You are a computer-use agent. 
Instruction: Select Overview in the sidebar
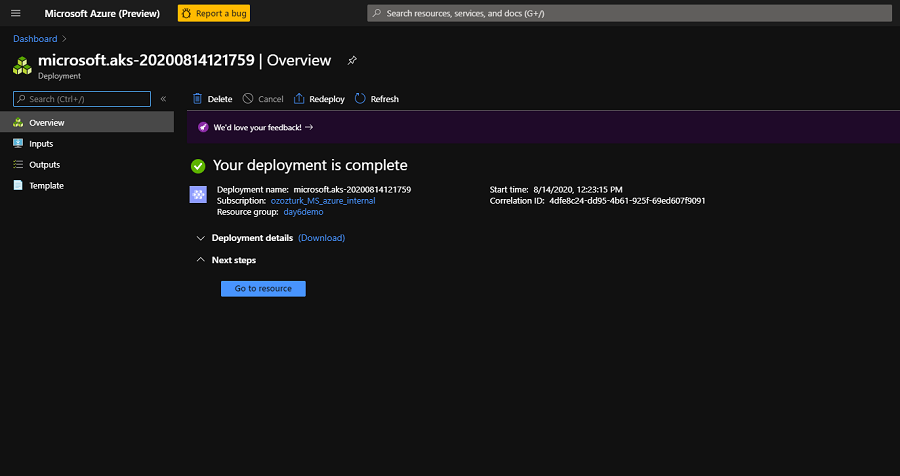click(x=46, y=122)
